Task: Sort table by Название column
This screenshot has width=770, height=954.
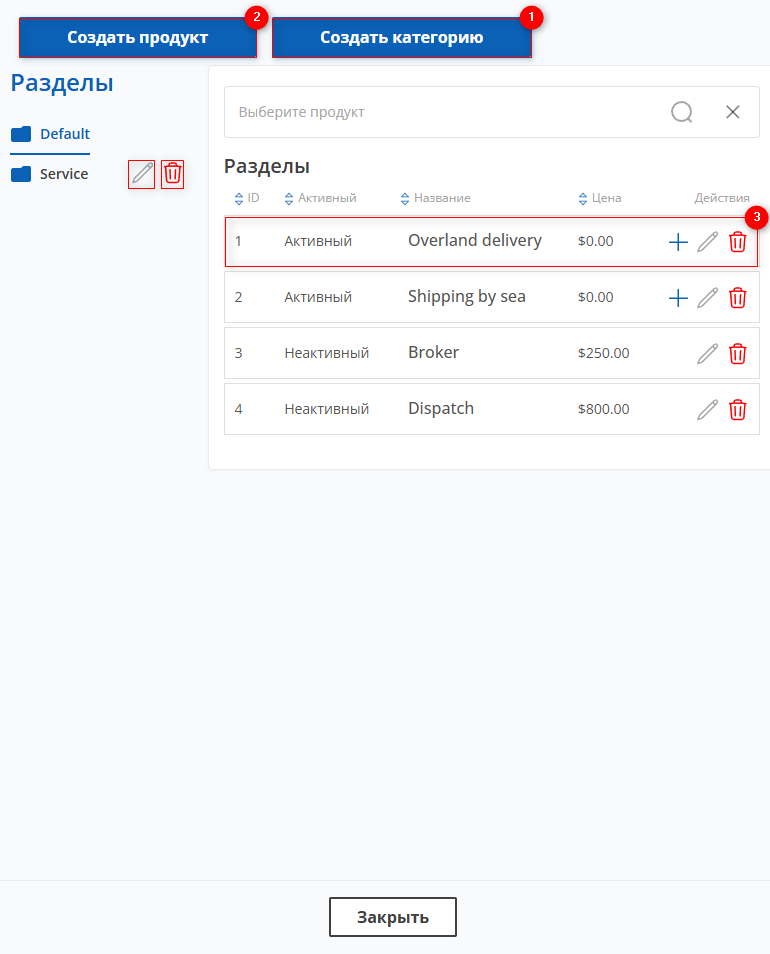Action: (x=435, y=198)
